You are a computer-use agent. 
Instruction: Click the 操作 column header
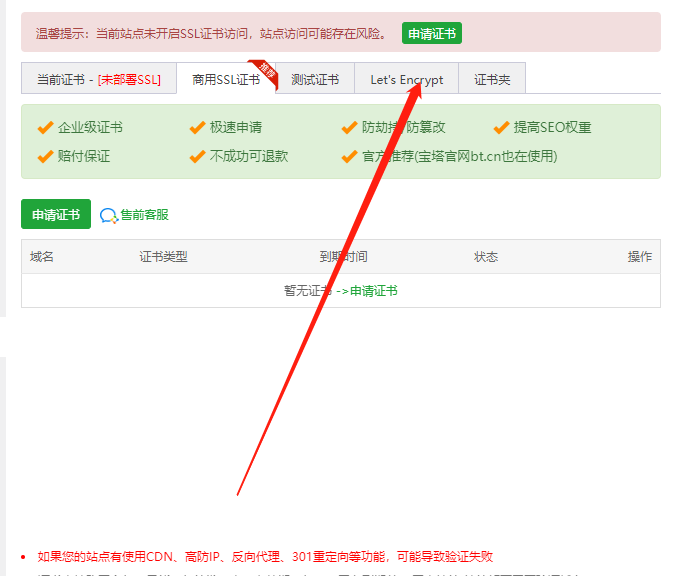(639, 257)
